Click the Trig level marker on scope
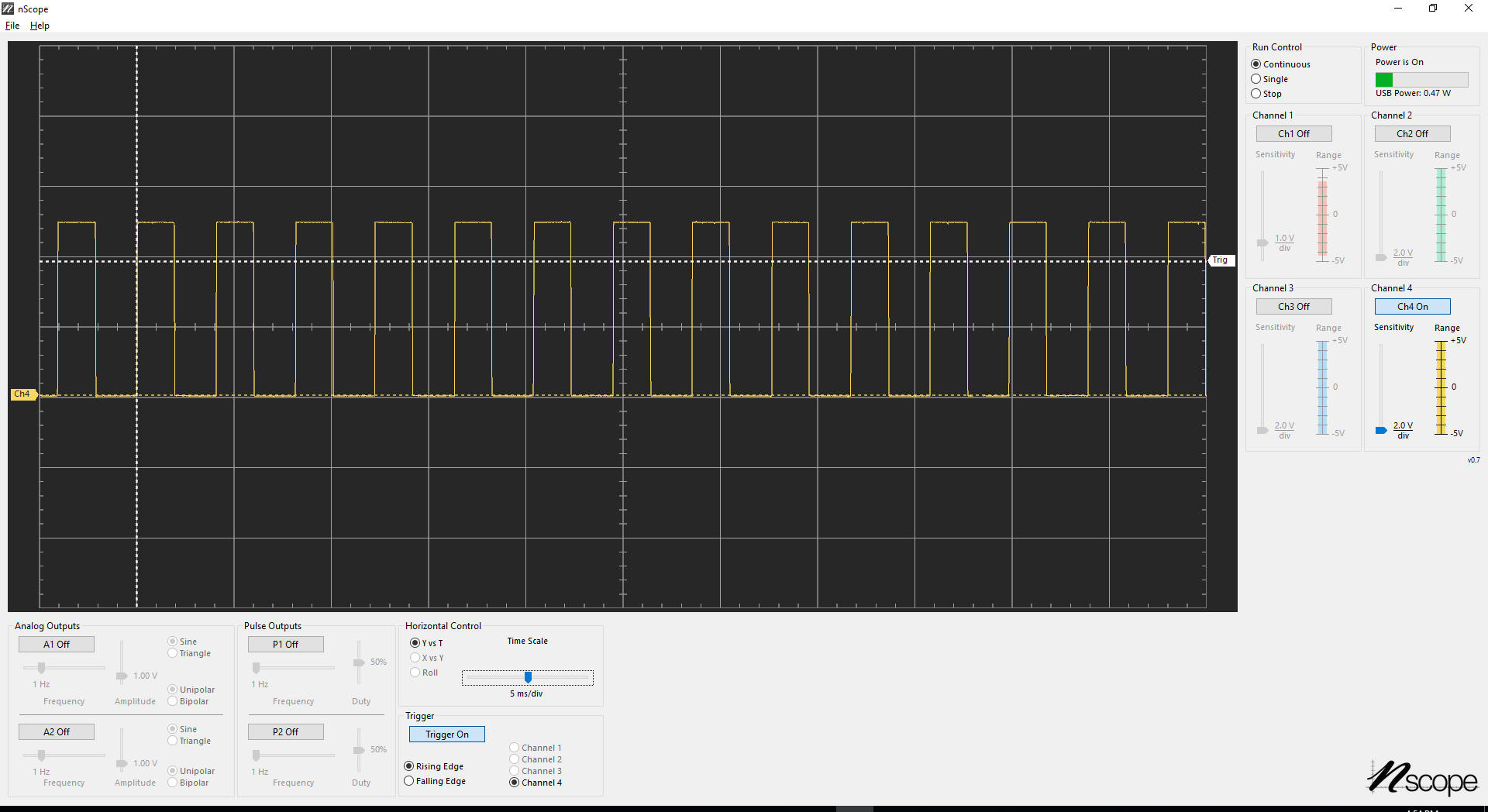Image resolution: width=1488 pixels, height=812 pixels. [1220, 260]
